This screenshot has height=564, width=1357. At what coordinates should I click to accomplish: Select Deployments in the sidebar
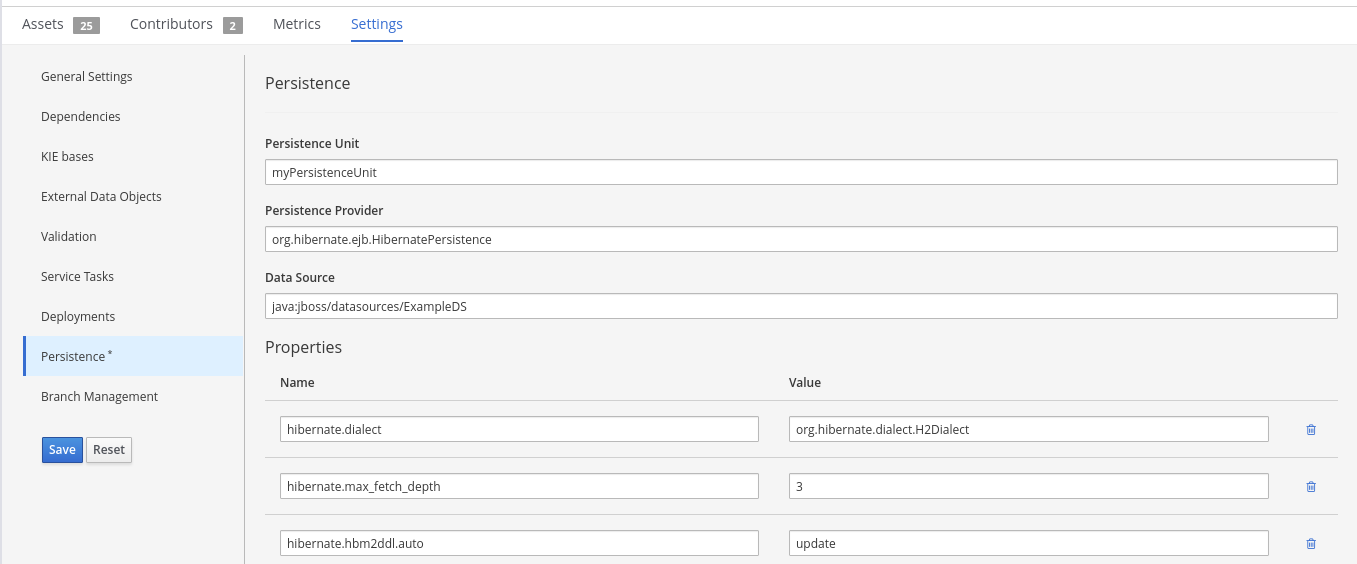coord(78,317)
